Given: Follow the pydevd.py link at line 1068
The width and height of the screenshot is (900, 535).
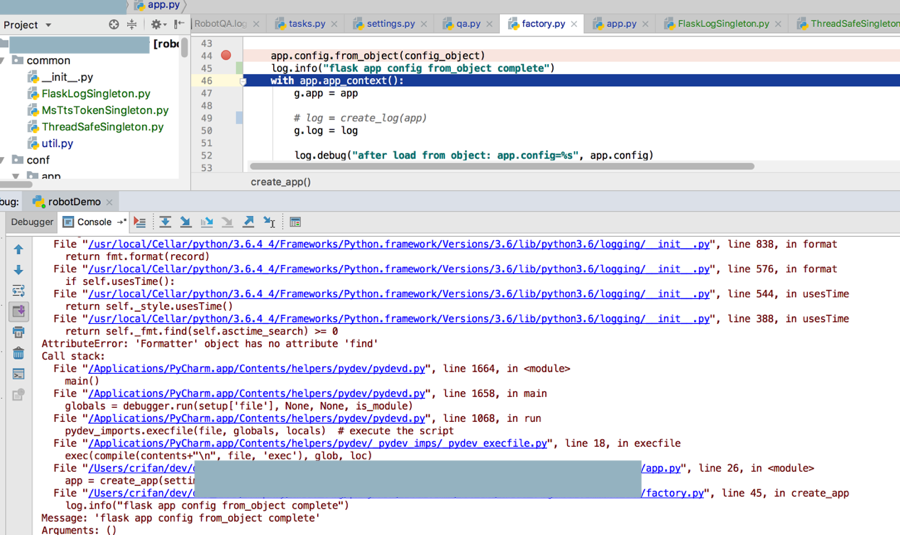Looking at the screenshot, I should 256,418.
